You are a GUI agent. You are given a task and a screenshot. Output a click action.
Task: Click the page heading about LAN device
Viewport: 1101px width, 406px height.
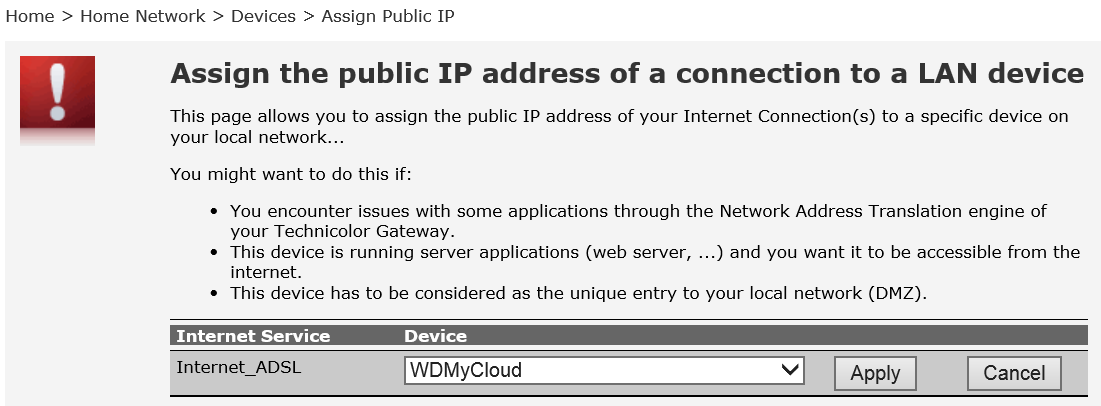click(x=627, y=74)
